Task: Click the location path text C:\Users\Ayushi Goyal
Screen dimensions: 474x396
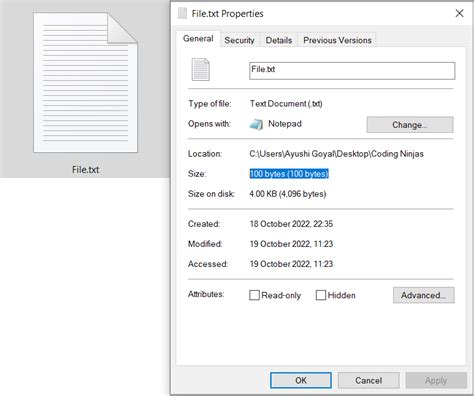Action: pyautogui.click(x=292, y=154)
